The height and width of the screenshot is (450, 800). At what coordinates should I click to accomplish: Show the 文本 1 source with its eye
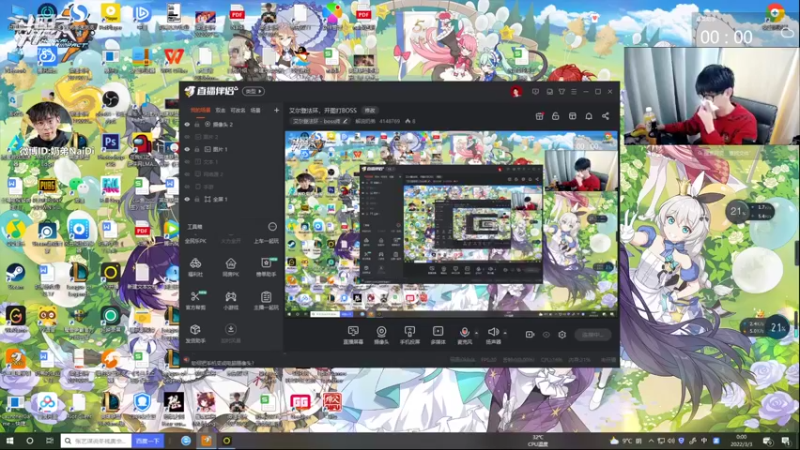pos(187,162)
